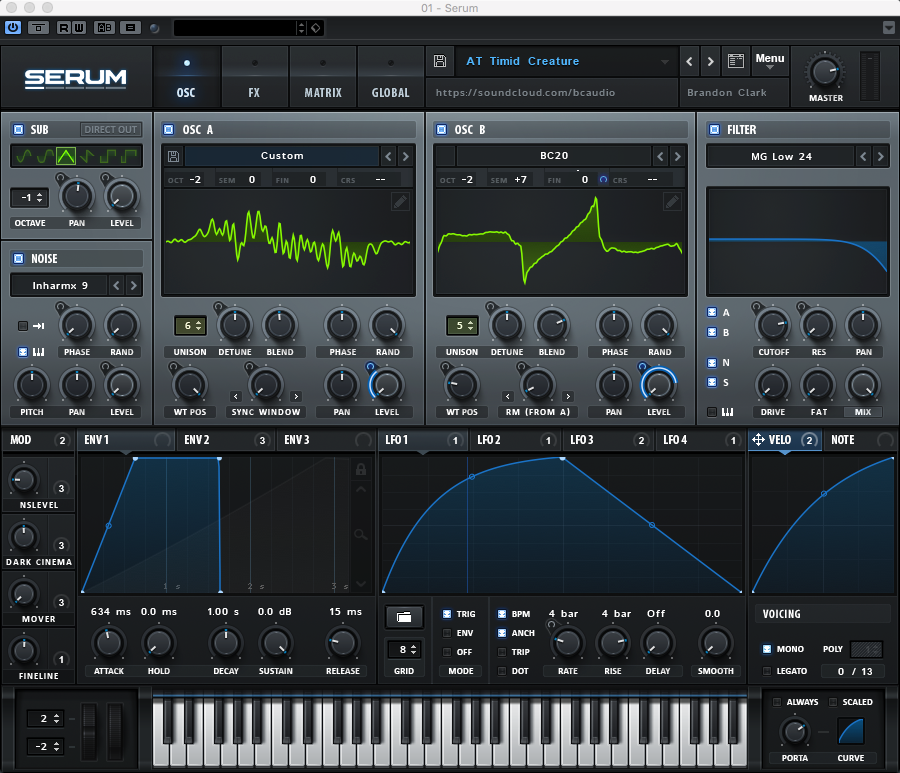900x773 pixels.
Task: Select previous OSC A wavetable
Action: click(389, 156)
